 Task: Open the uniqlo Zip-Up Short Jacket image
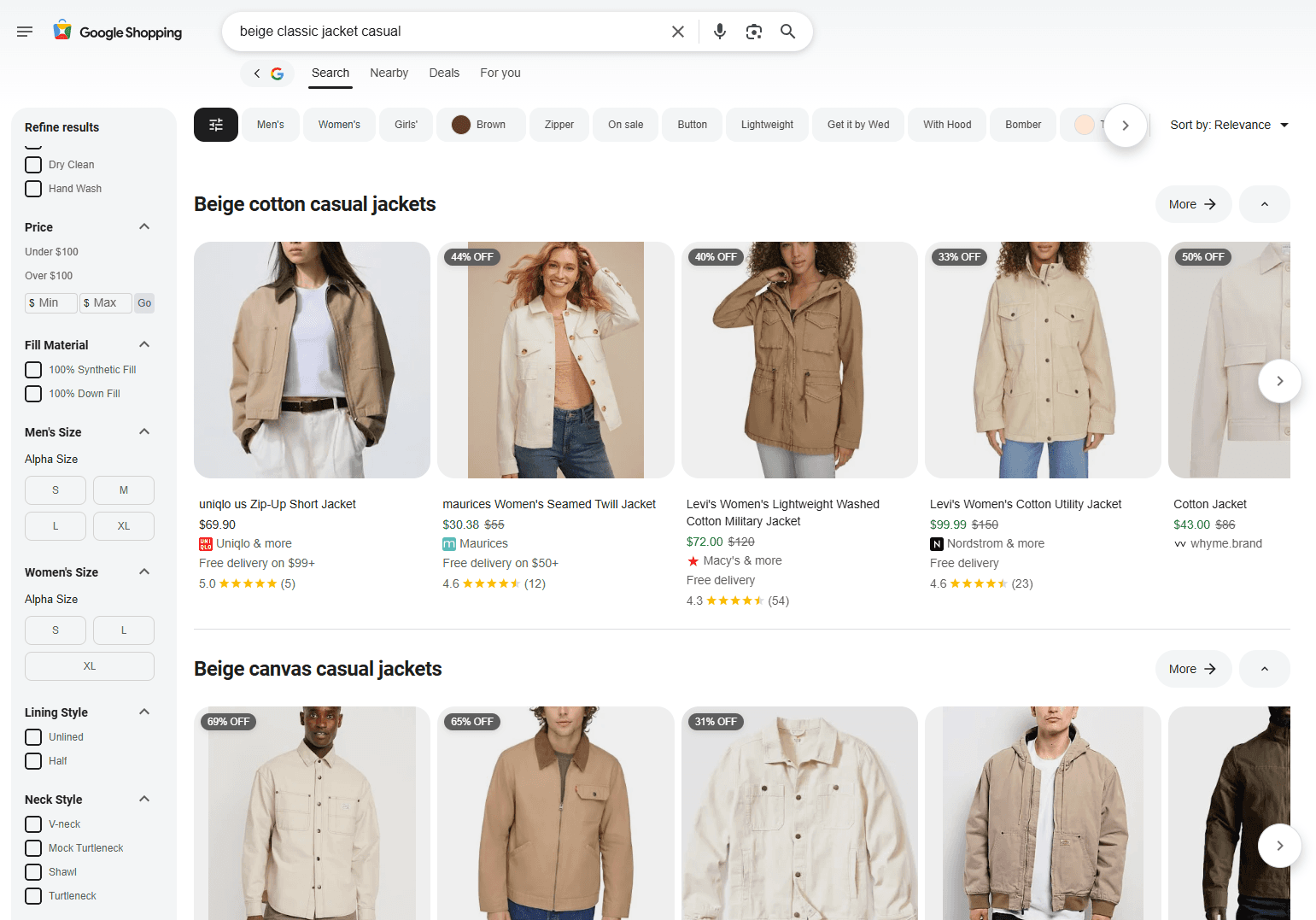coord(312,360)
